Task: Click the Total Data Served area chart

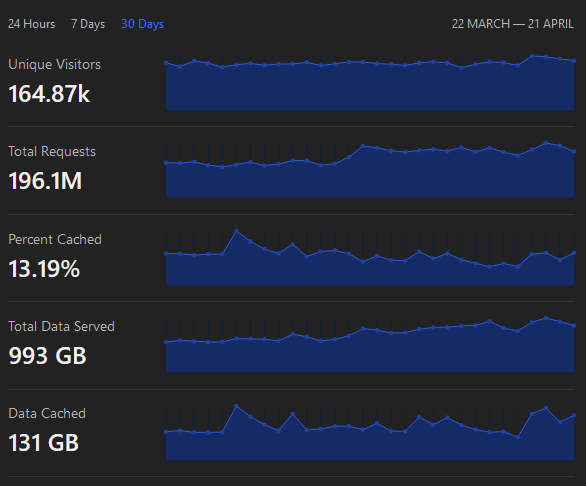Action: click(370, 345)
